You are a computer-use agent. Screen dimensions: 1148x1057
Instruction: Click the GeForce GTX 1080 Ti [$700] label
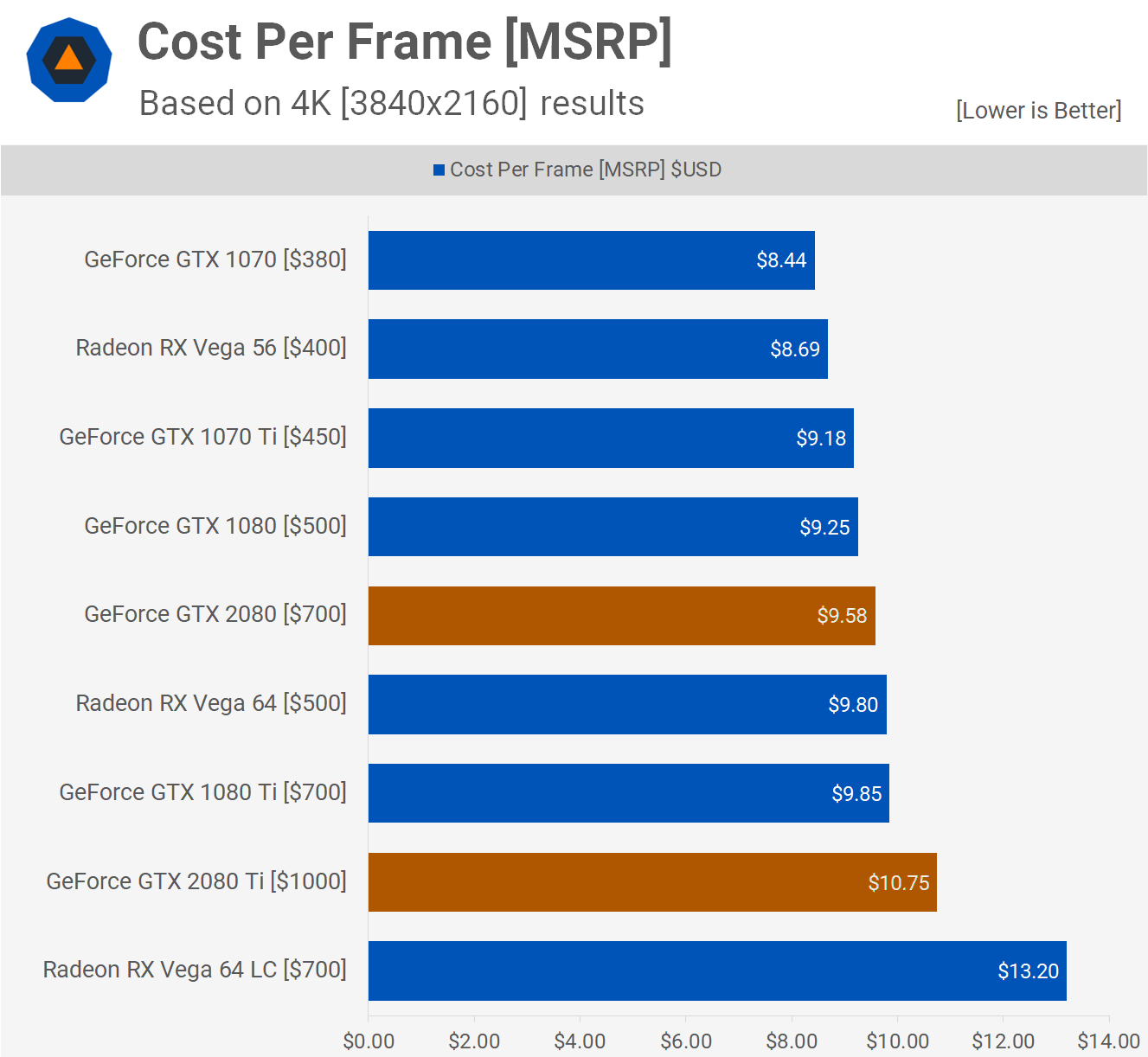203,792
